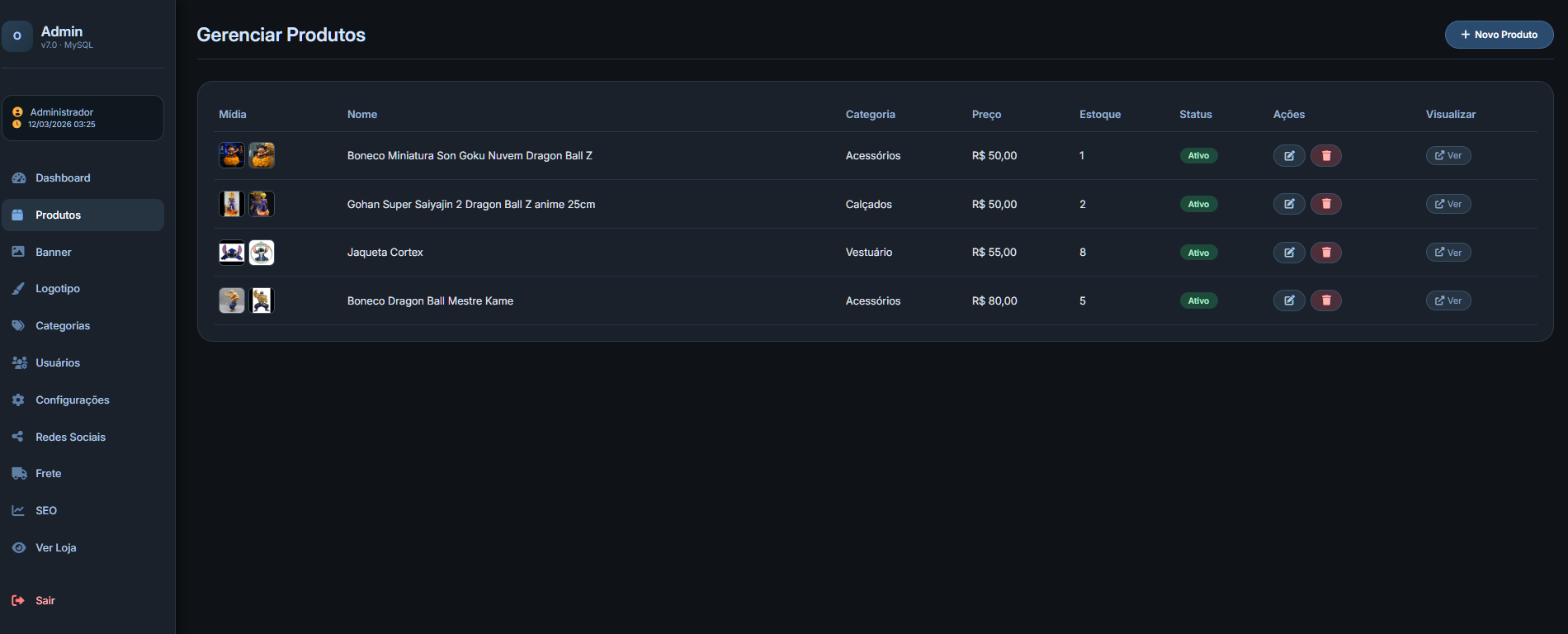
Task: Click the first thumbnail of Jaqueta Cortex
Action: [x=232, y=253]
